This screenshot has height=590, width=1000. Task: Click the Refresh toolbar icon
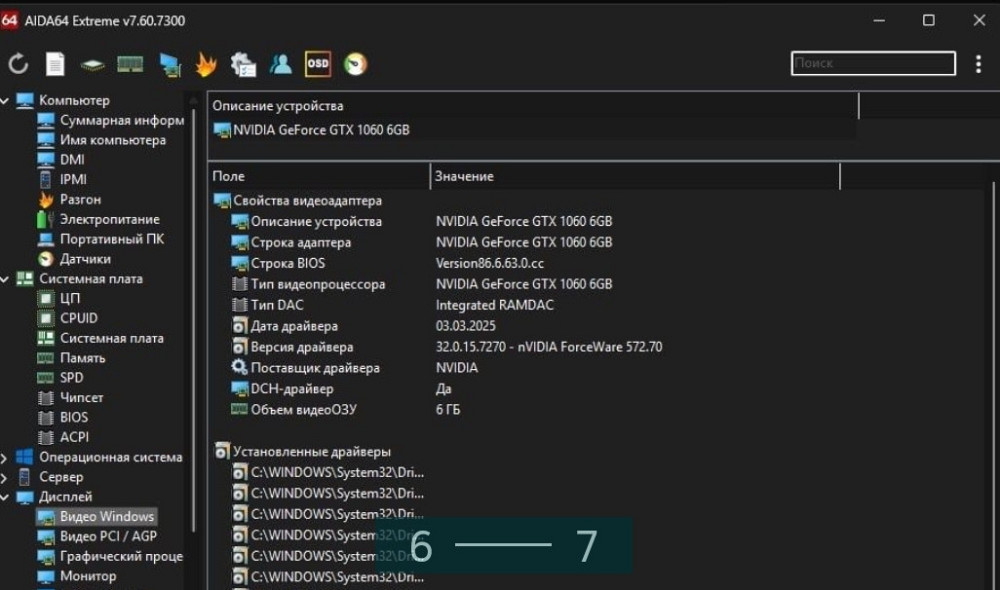click(18, 64)
